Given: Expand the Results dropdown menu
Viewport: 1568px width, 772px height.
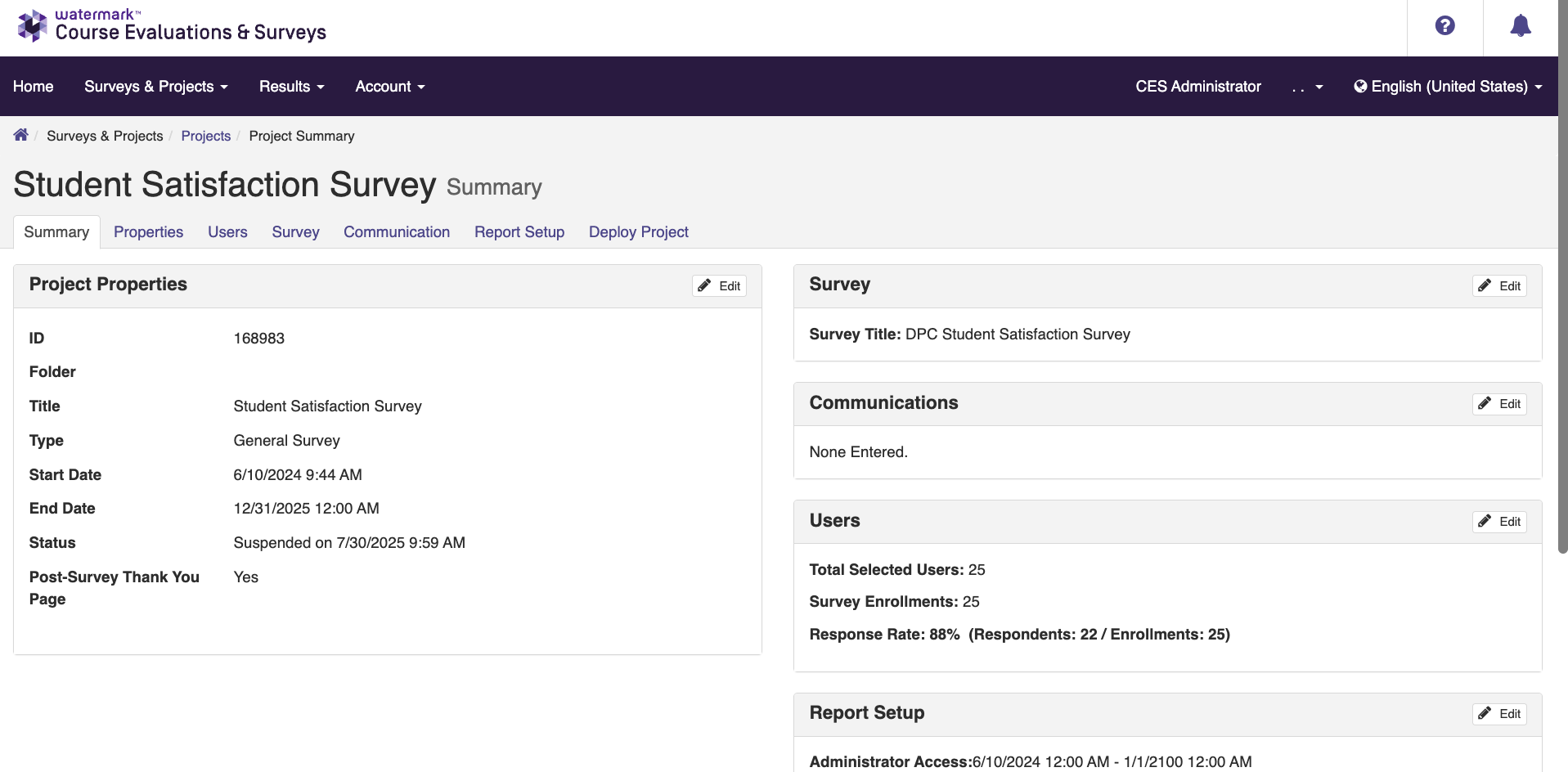Looking at the screenshot, I should click(x=291, y=87).
